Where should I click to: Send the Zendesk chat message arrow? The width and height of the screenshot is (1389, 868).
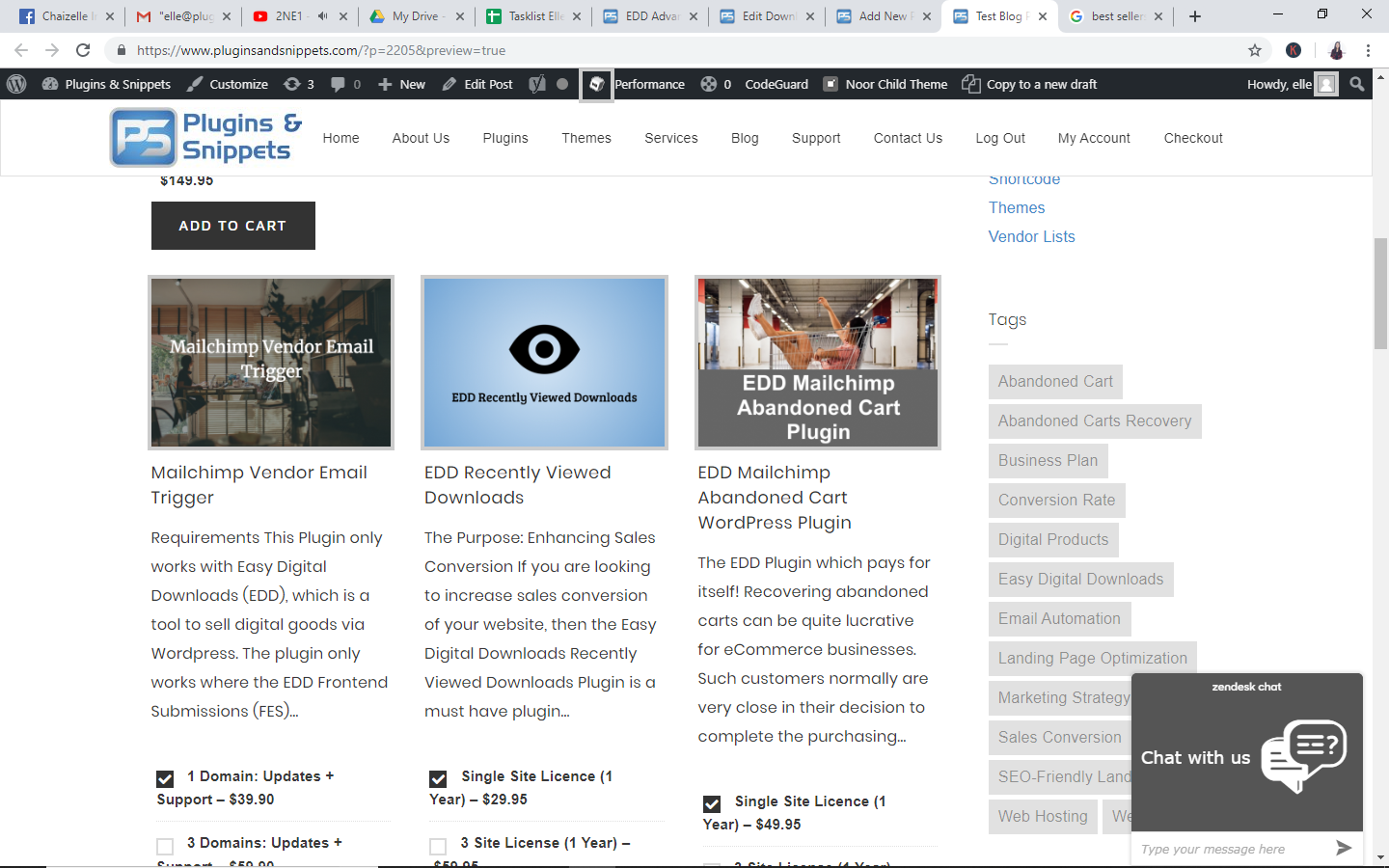[x=1344, y=848]
